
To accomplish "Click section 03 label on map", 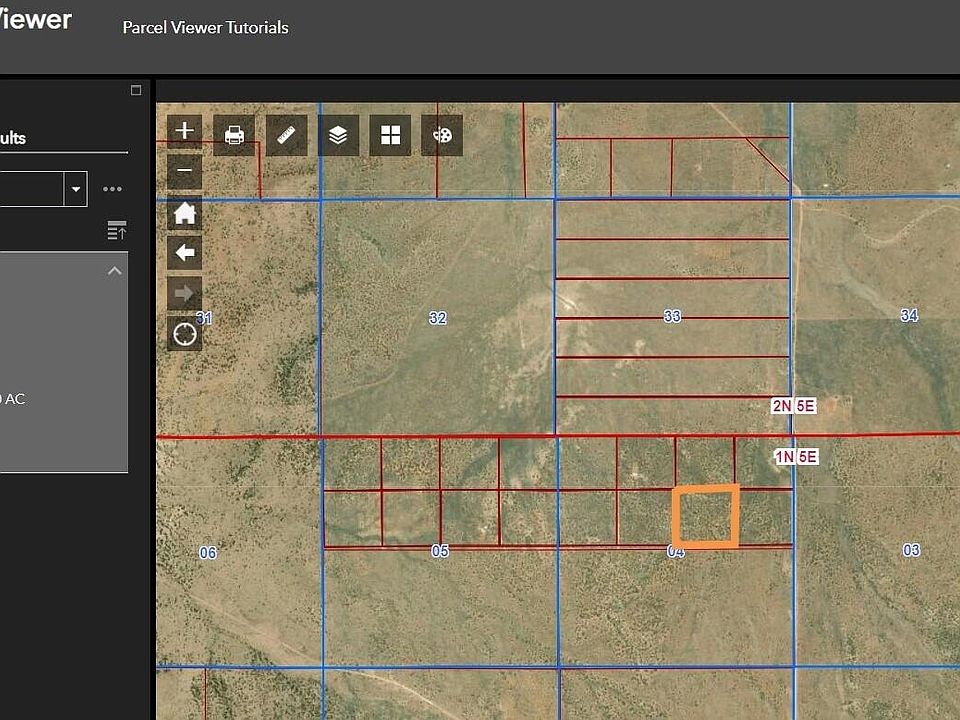I will pos(911,550).
